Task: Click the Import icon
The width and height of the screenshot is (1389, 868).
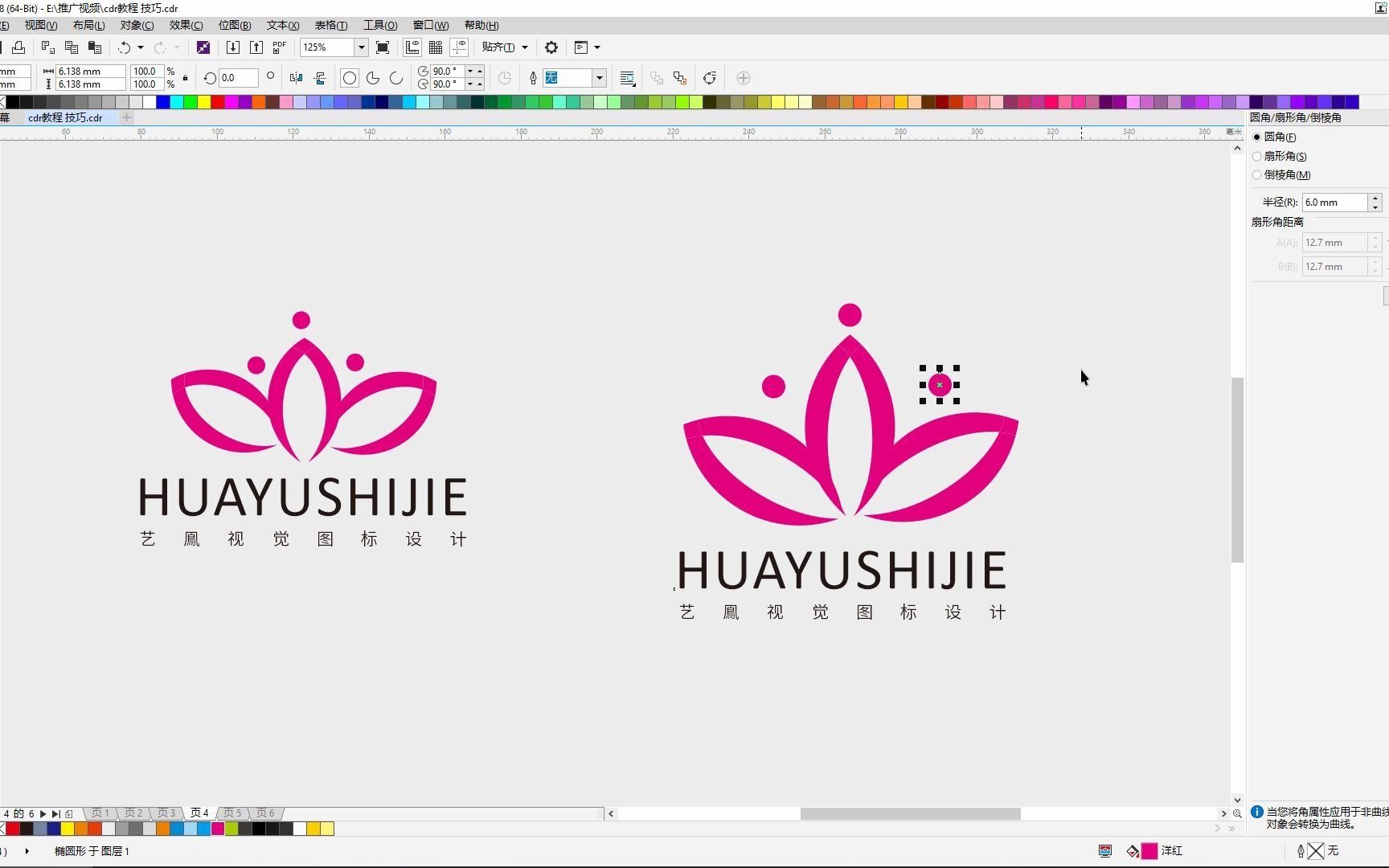Action: tap(232, 47)
